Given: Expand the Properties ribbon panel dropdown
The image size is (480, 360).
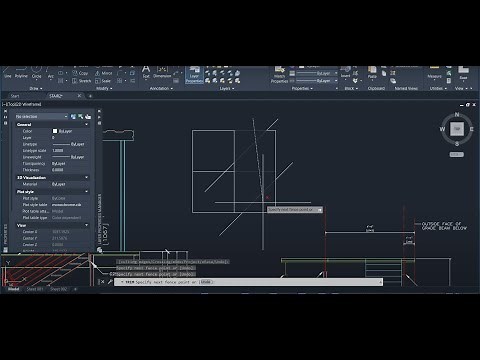Looking at the screenshot, I should coord(302,89).
